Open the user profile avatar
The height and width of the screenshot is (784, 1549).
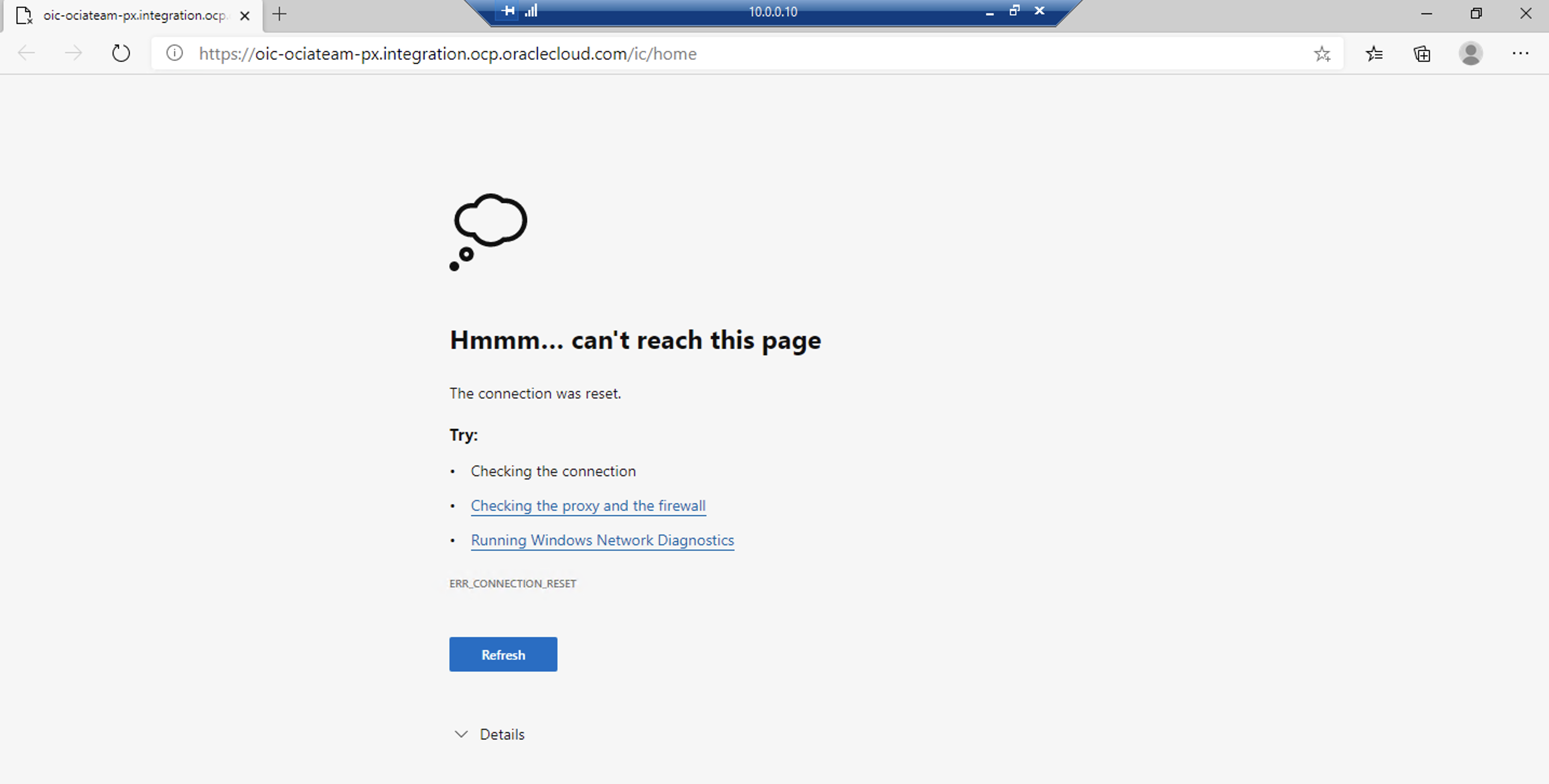click(x=1470, y=53)
